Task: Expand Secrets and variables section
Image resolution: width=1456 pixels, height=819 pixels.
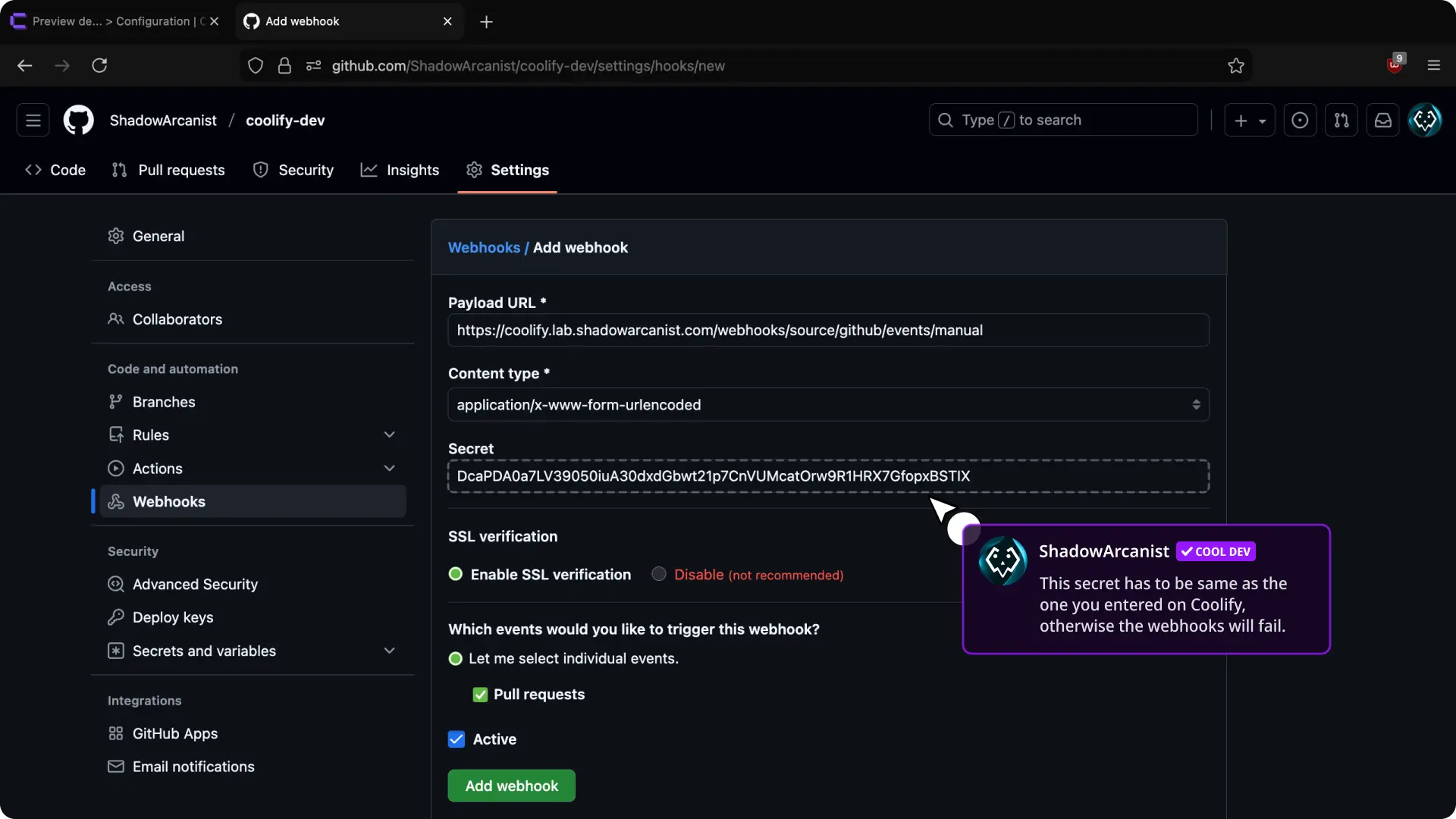Action: coord(389,651)
